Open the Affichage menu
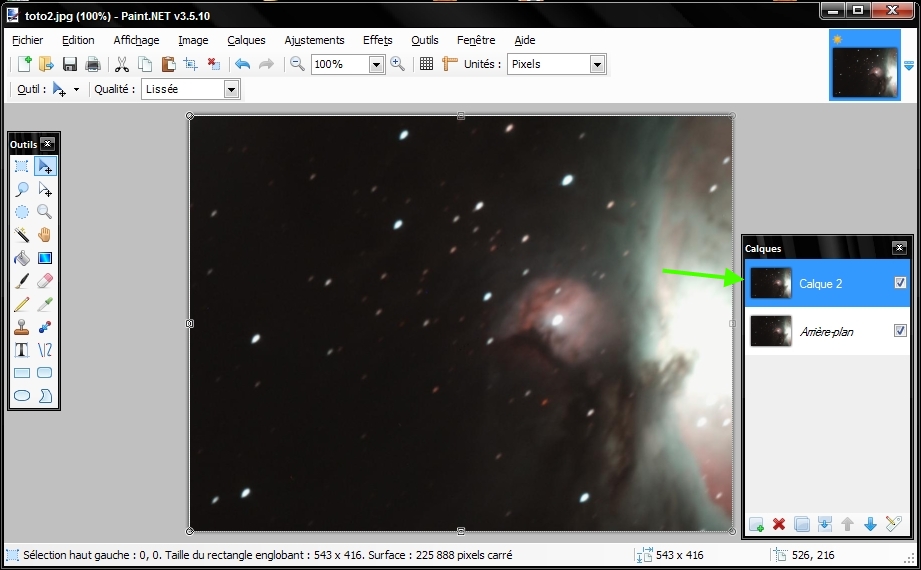The image size is (921, 570). 136,40
